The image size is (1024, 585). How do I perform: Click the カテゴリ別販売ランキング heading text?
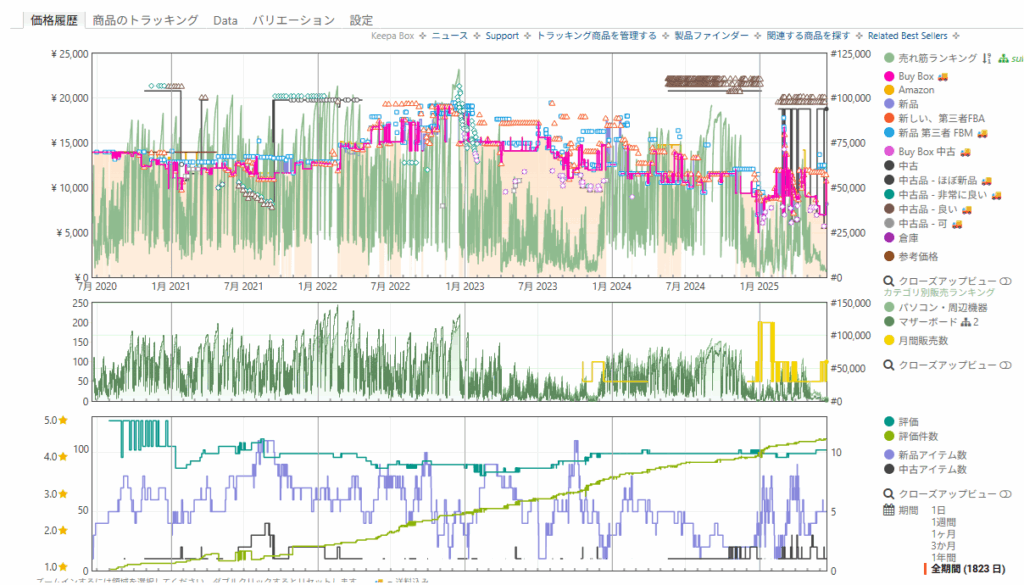(939, 292)
